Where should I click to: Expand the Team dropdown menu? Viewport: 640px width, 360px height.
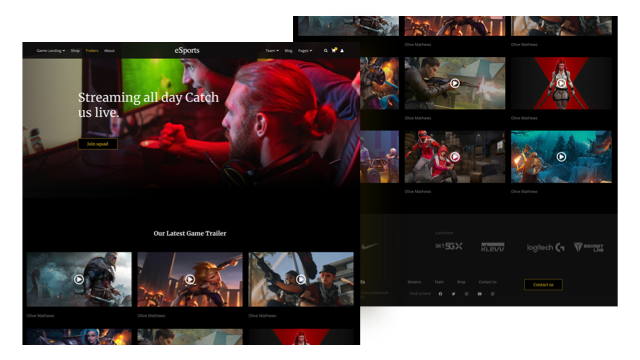click(x=272, y=51)
